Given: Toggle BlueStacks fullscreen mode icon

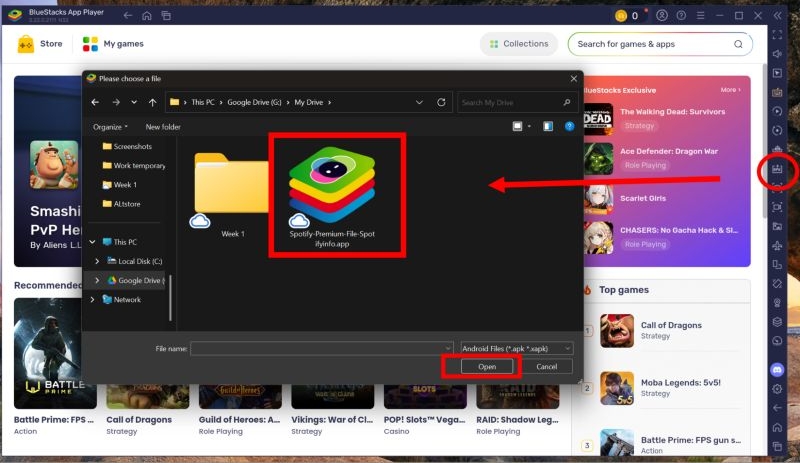Looking at the screenshot, I should 777,35.
